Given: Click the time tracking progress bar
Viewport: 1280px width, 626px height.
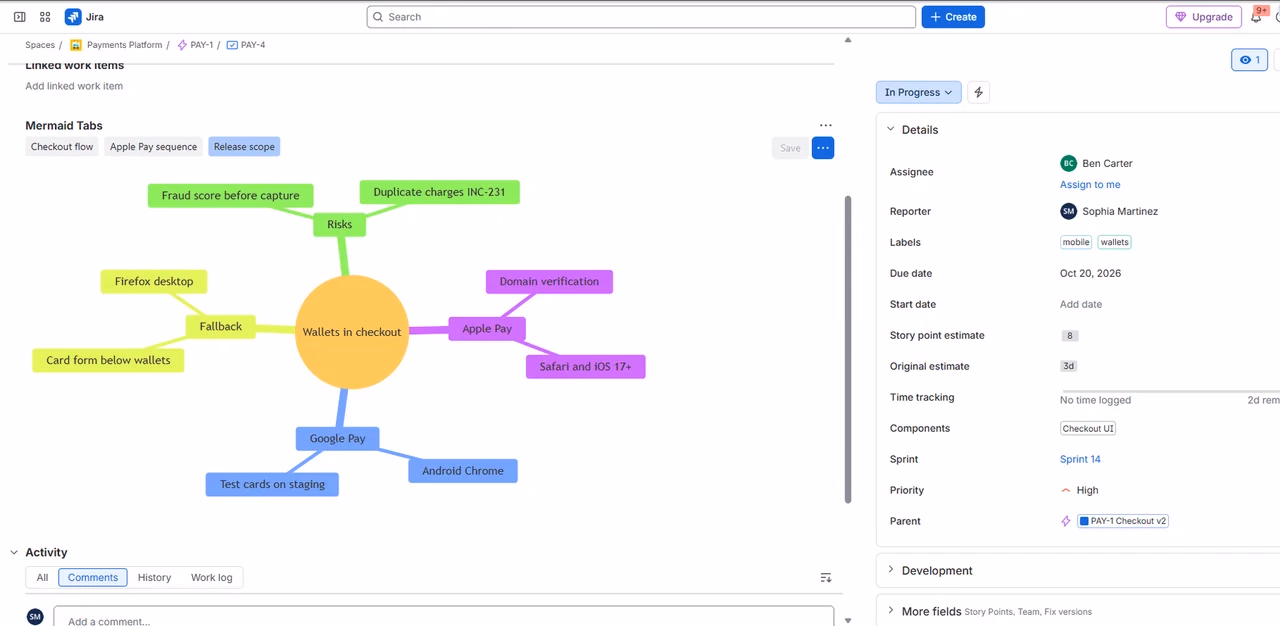Looking at the screenshot, I should (1170, 391).
